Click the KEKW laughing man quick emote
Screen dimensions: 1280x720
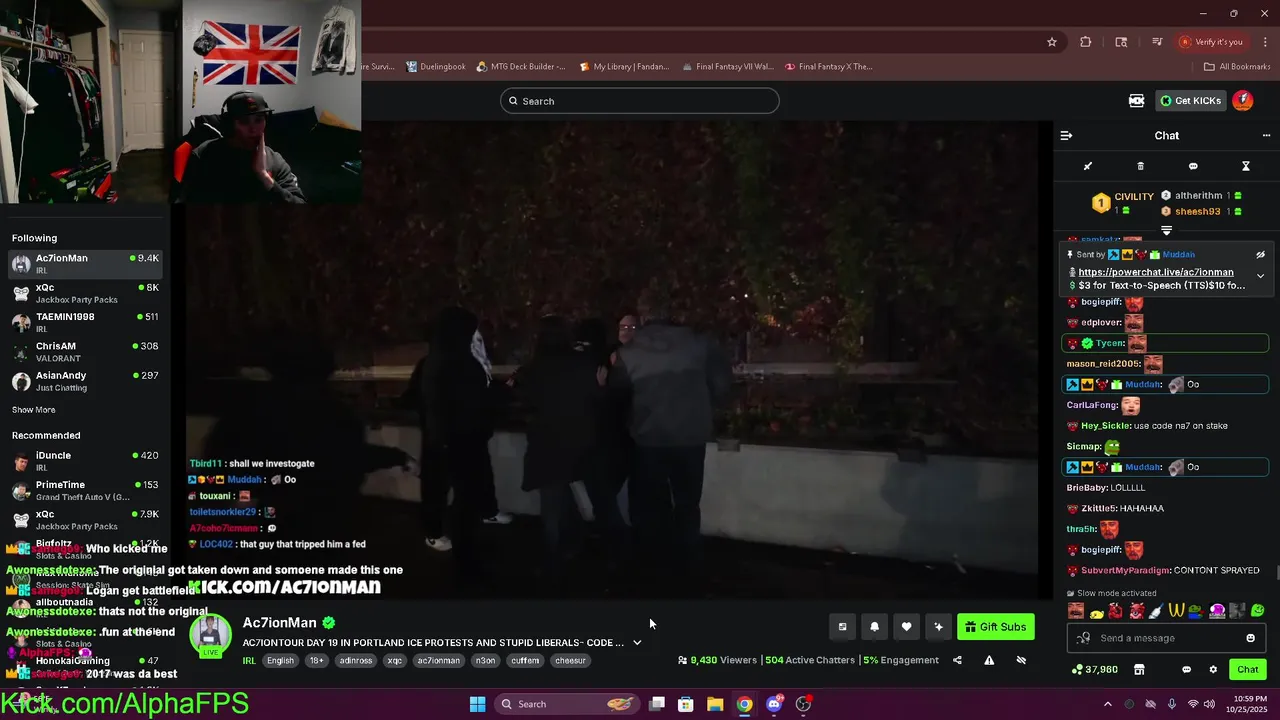(x=1076, y=611)
